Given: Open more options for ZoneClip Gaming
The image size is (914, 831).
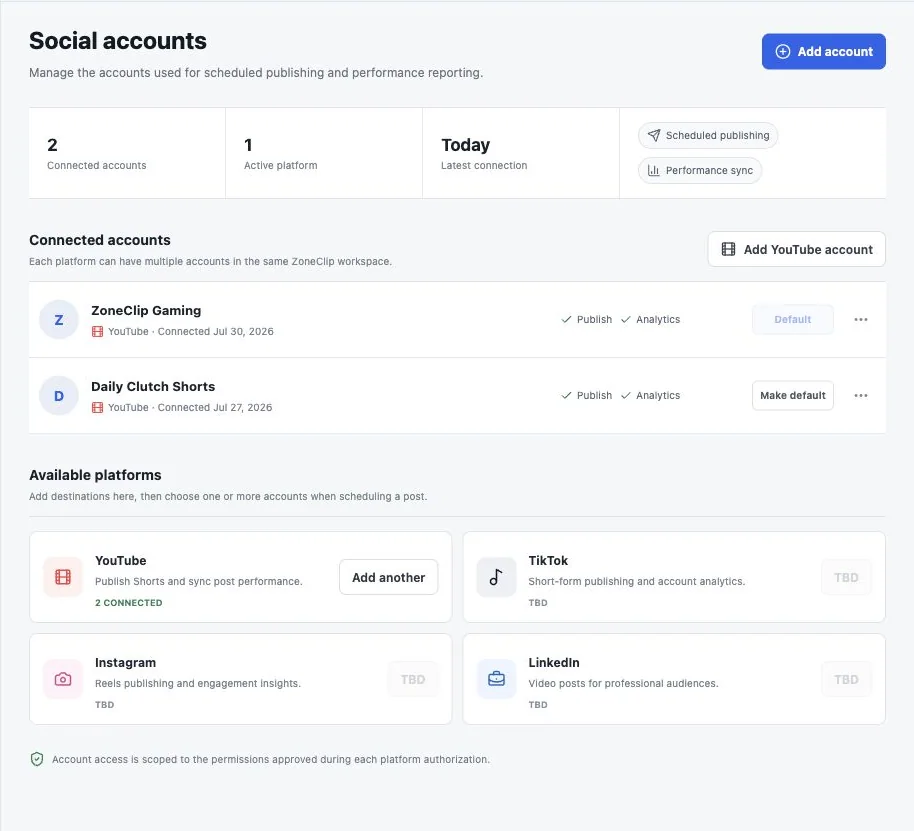Looking at the screenshot, I should coord(860,319).
